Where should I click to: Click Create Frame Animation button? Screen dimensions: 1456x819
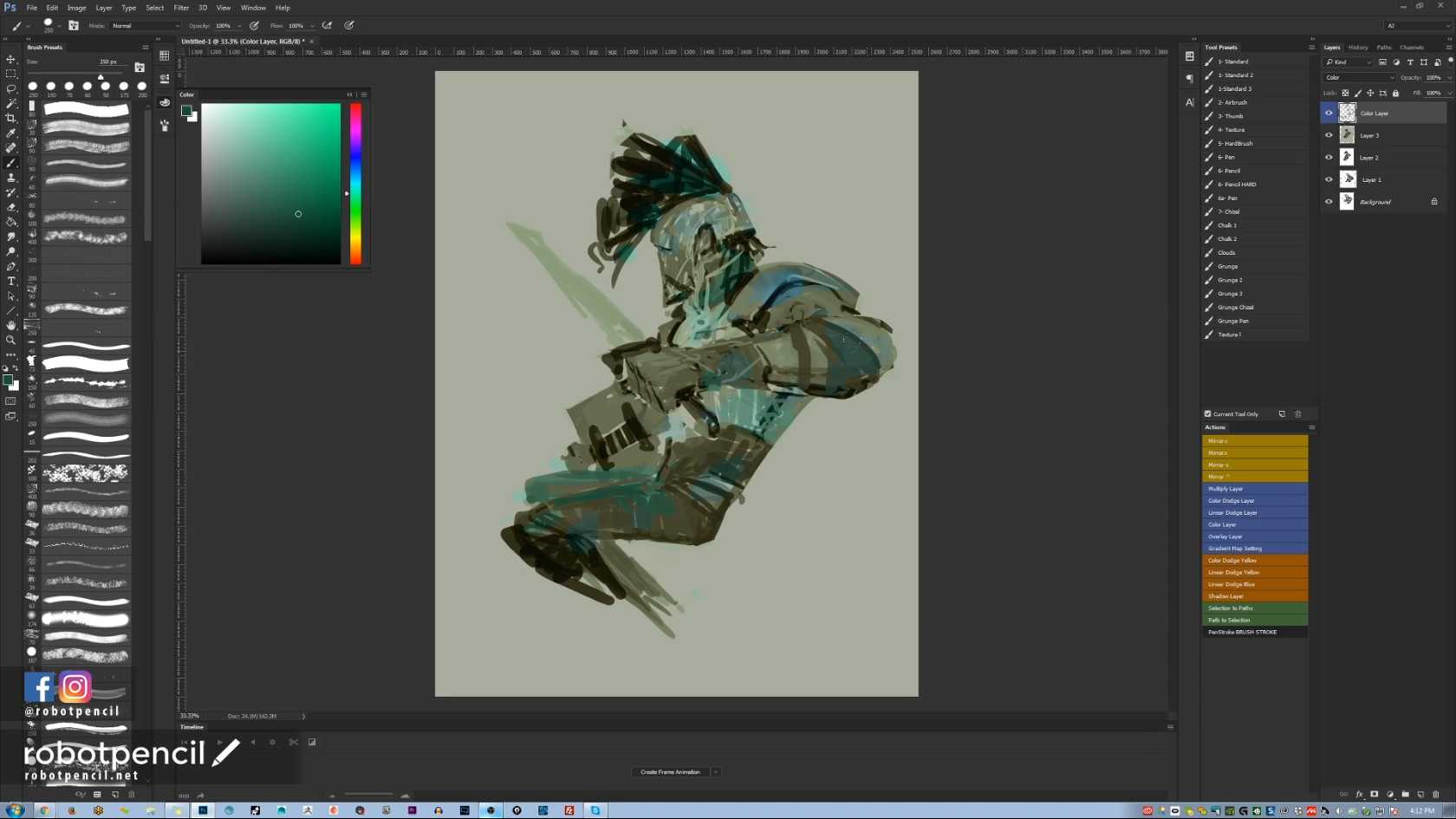click(671, 772)
